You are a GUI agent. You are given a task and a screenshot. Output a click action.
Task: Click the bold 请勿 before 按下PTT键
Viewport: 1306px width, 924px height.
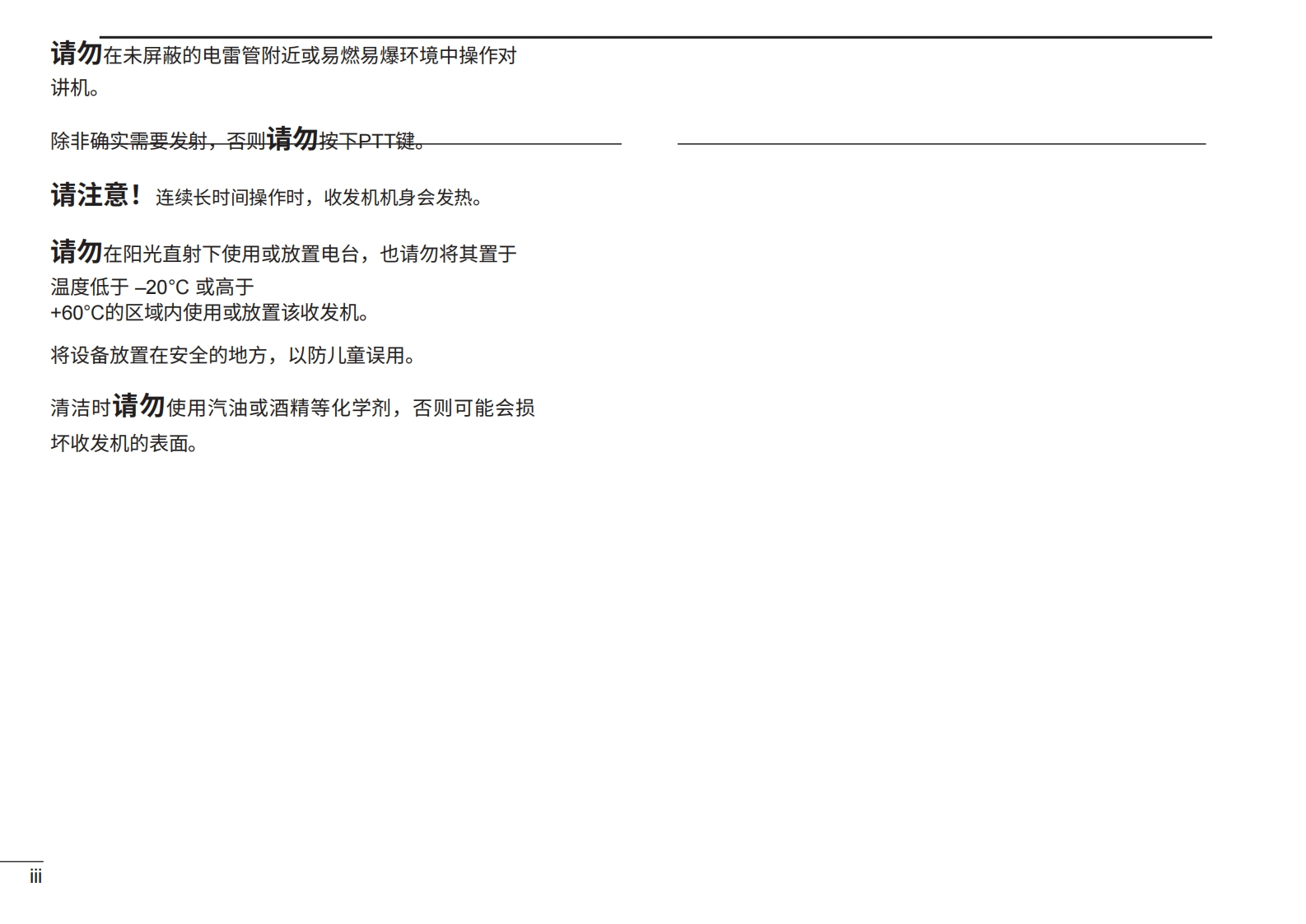pos(292,138)
